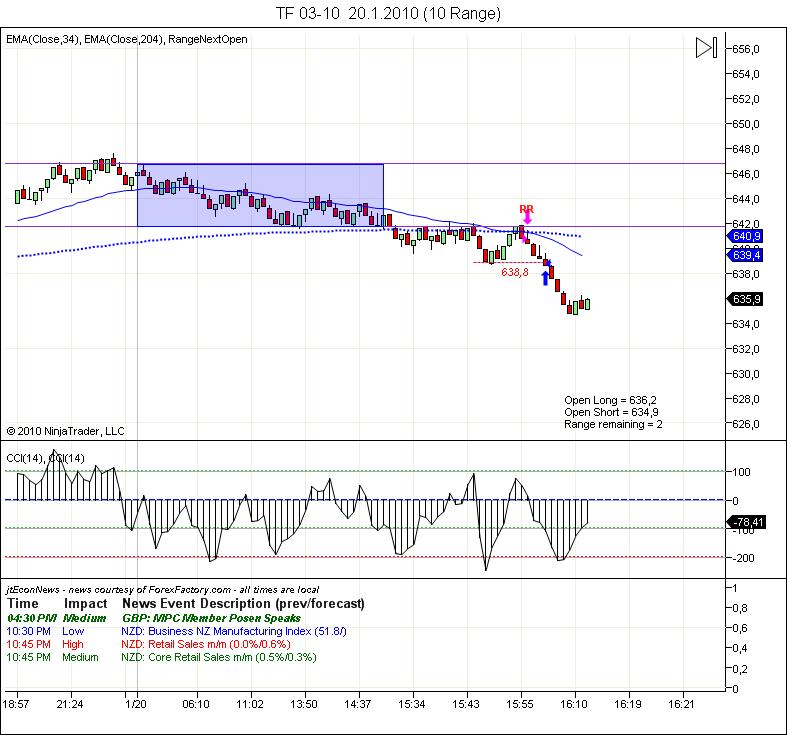Click the News Event Description column header
The width and height of the screenshot is (787, 735).
[243, 603]
